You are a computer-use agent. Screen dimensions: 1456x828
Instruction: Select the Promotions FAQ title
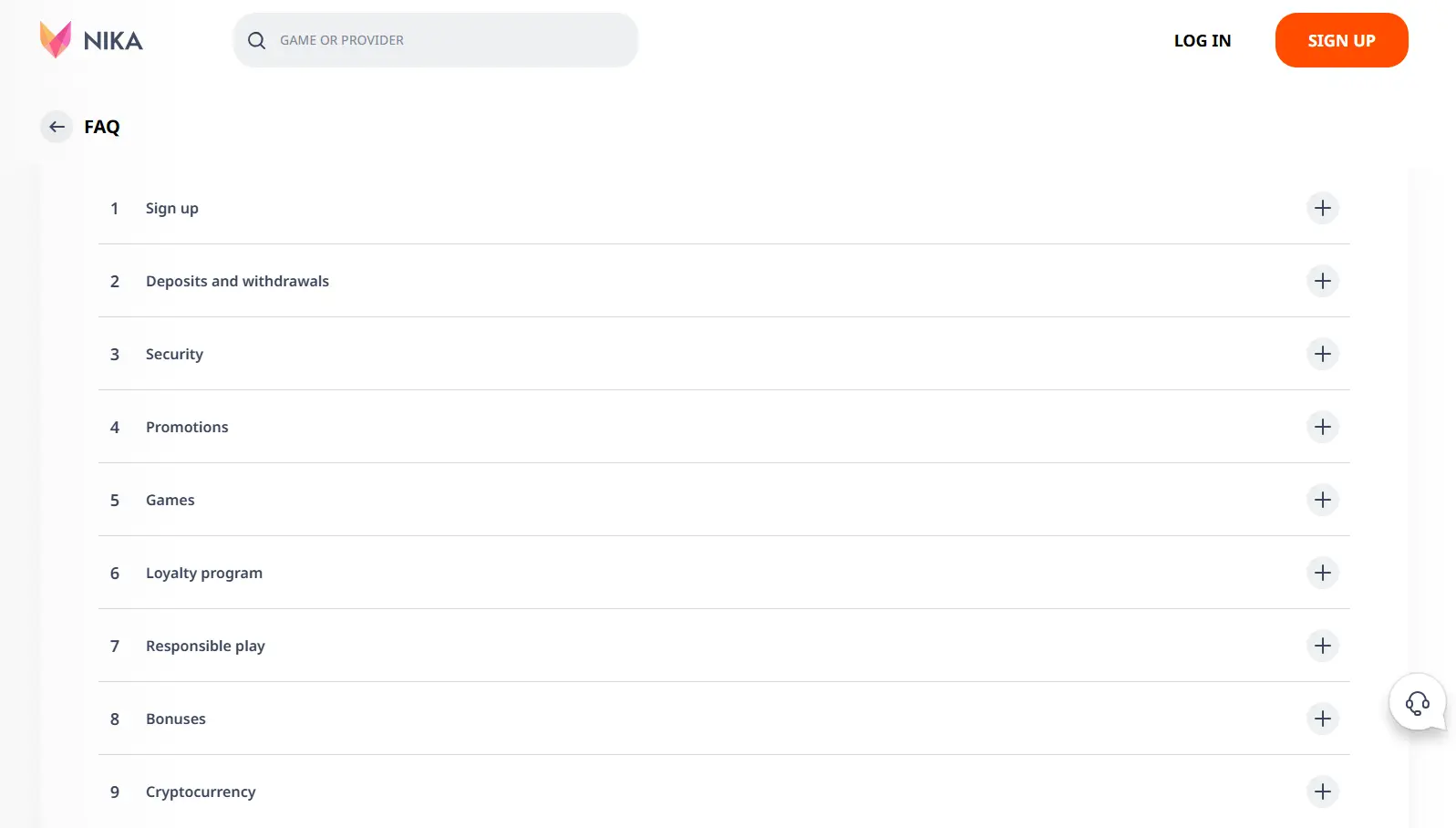point(187,427)
